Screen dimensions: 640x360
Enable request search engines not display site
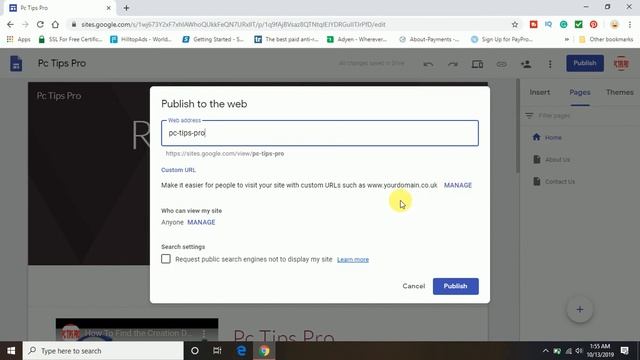166,259
